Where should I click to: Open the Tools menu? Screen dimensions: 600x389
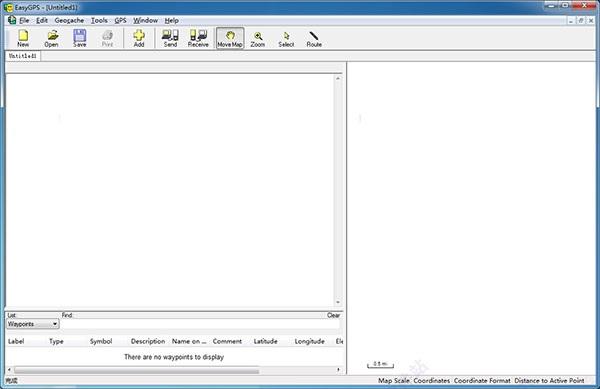[x=99, y=20]
